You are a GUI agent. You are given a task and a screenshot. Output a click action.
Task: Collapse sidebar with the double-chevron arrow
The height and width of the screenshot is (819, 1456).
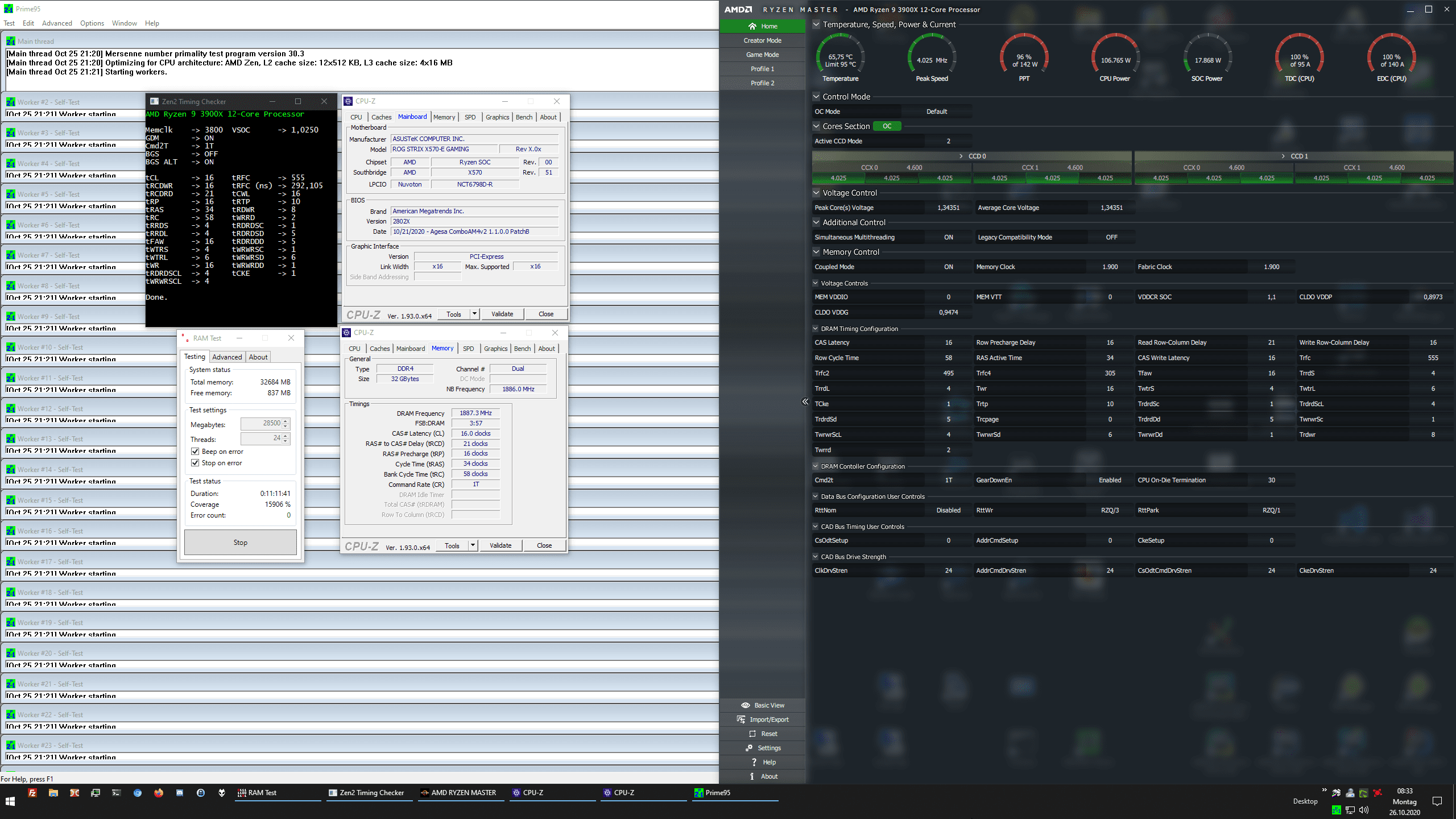805,402
